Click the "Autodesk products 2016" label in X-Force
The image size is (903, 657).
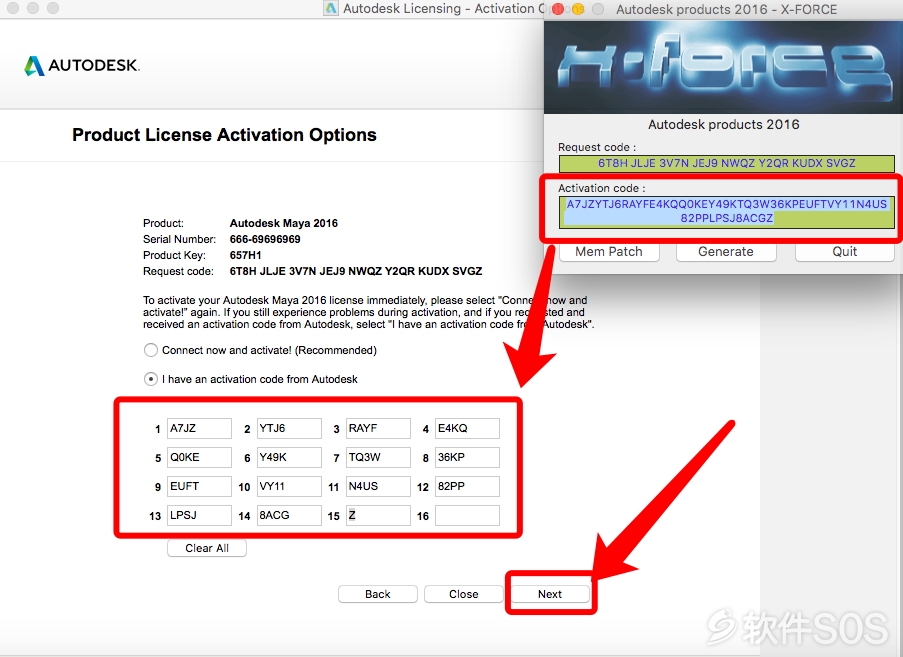pos(723,124)
